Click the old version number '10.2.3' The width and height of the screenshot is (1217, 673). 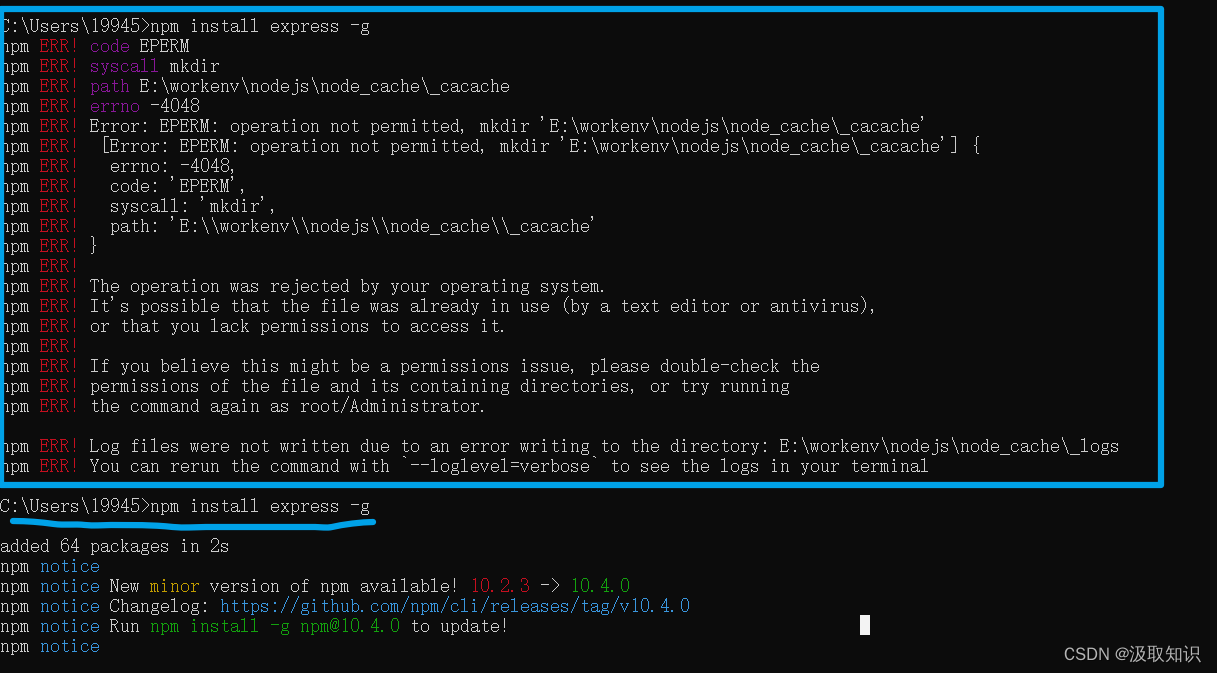(500, 586)
